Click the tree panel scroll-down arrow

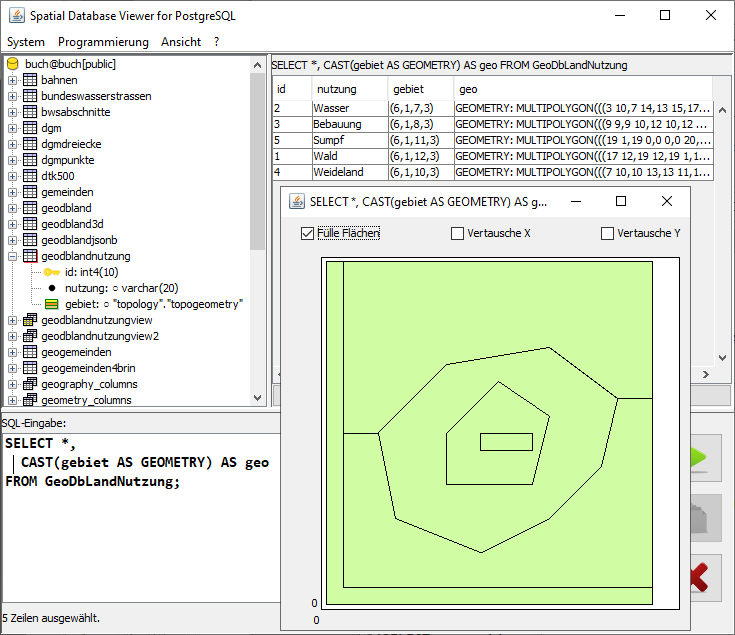click(257, 398)
